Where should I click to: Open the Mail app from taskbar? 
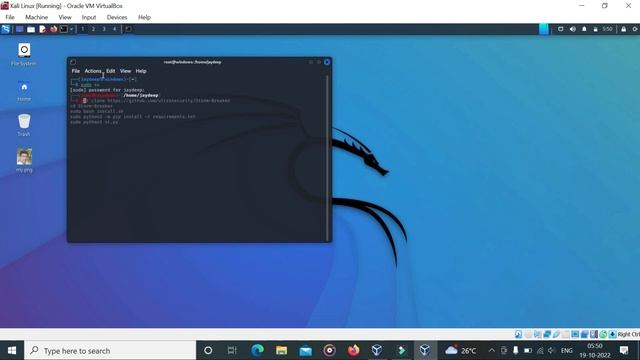(305, 350)
